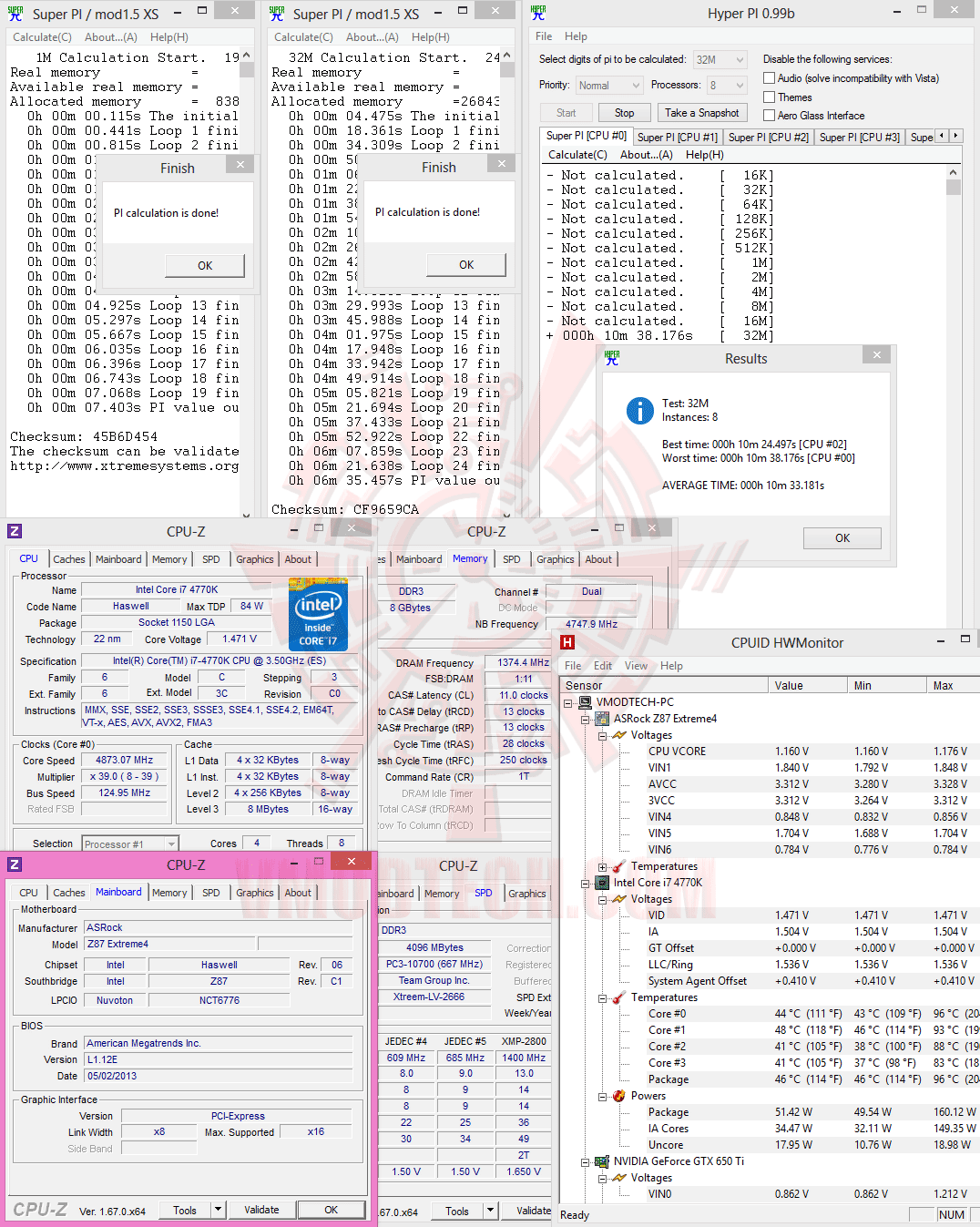980x1227 pixels.
Task: Click OK in the 32M Finish dialog
Action: [x=466, y=264]
